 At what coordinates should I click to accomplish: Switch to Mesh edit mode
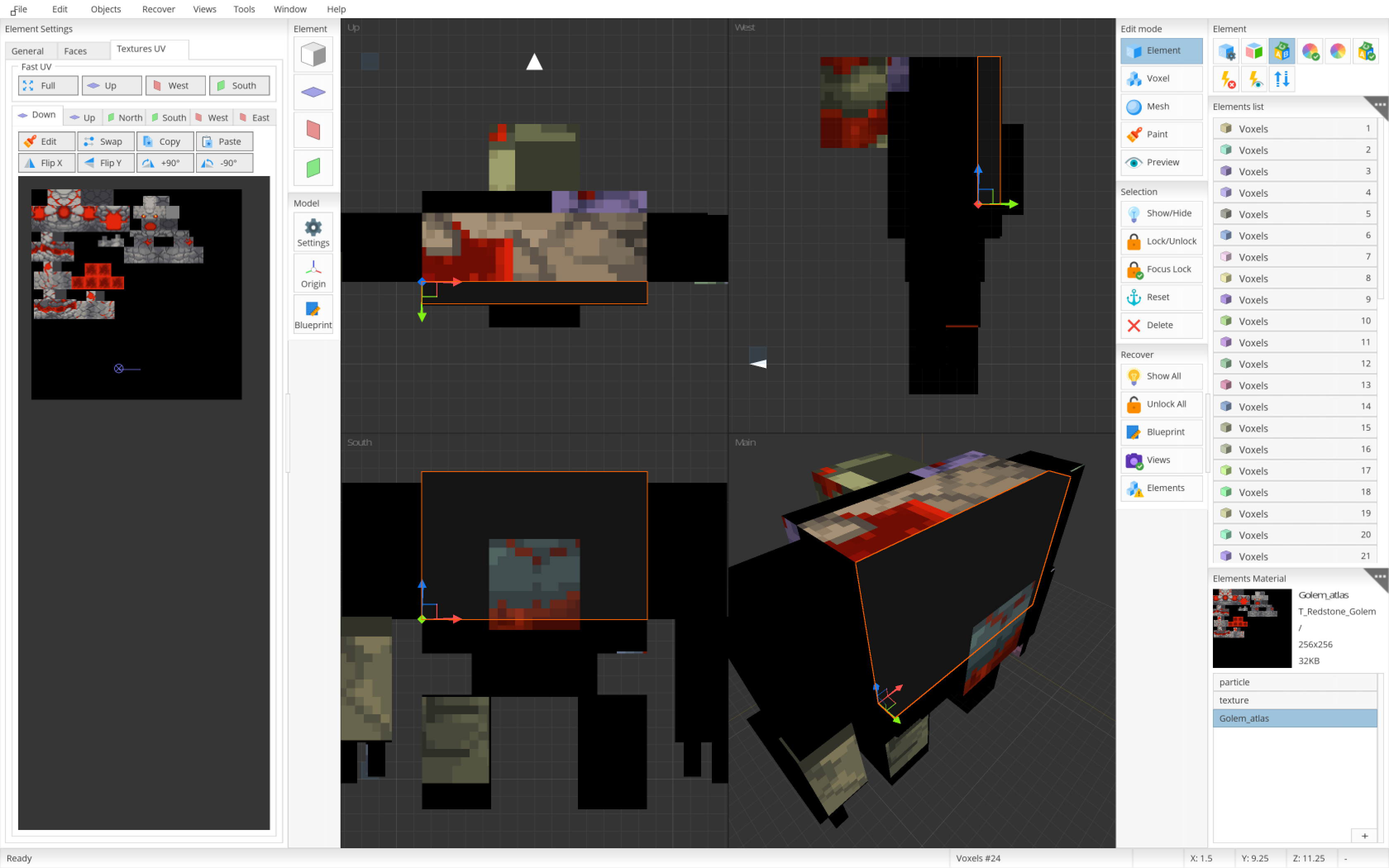(1161, 107)
